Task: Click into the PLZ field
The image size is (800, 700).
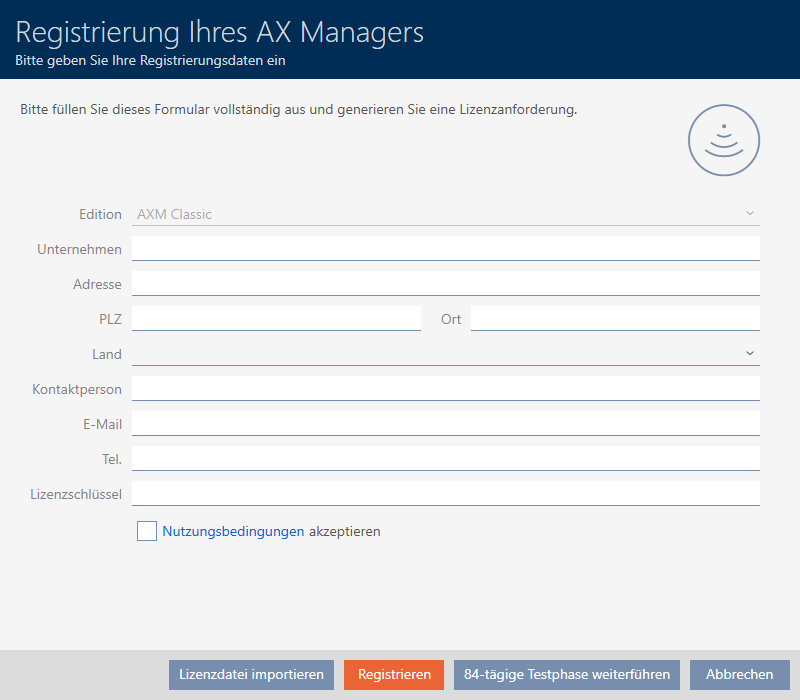Action: (x=276, y=318)
